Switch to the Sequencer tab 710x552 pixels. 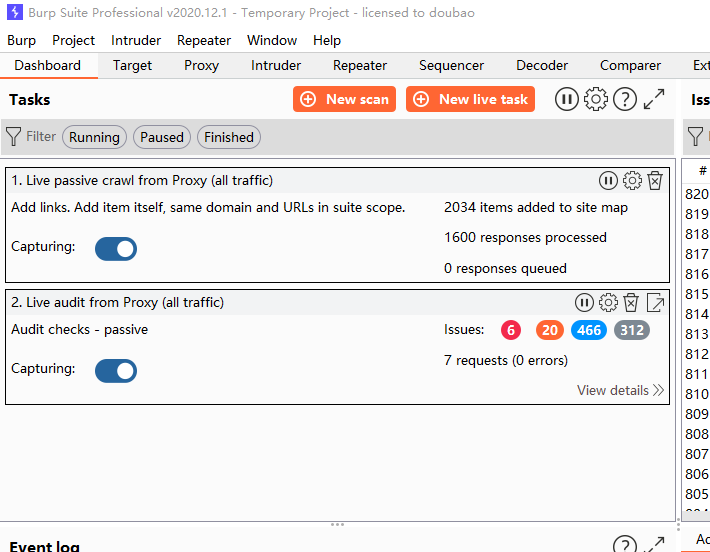pos(451,66)
